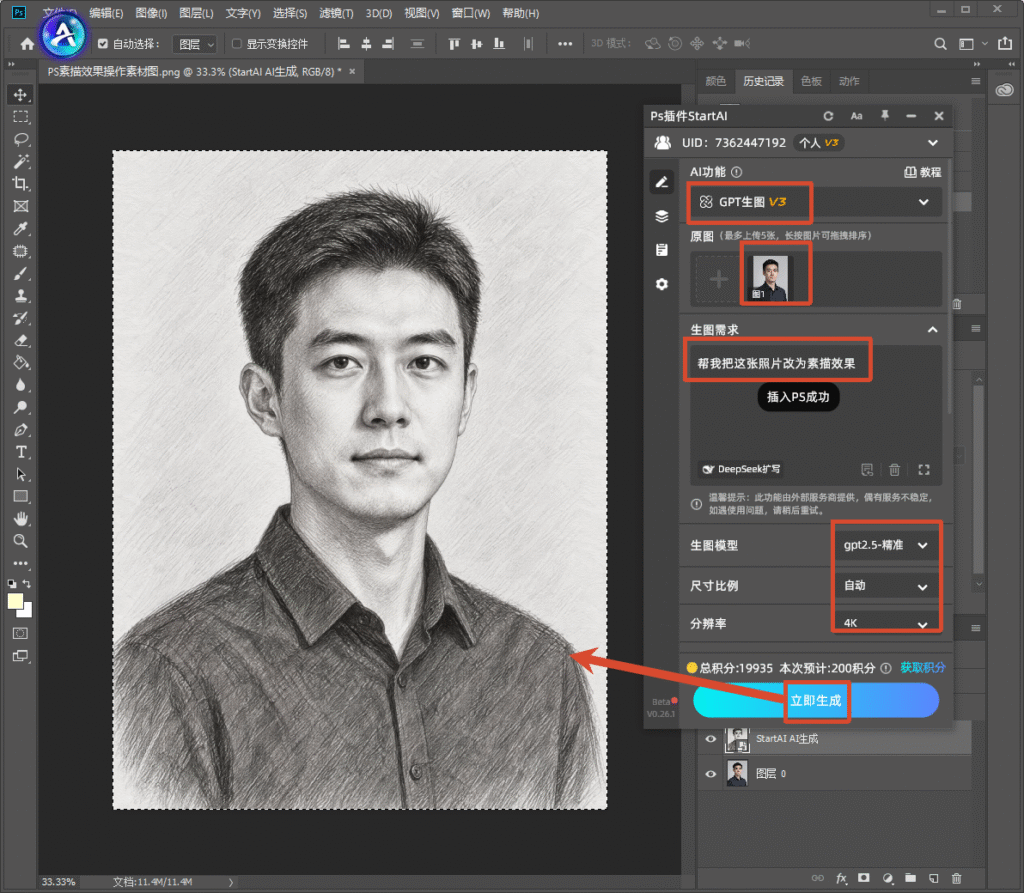Clear the prompt with trash icon
The width and height of the screenshot is (1024, 893).
tap(895, 469)
